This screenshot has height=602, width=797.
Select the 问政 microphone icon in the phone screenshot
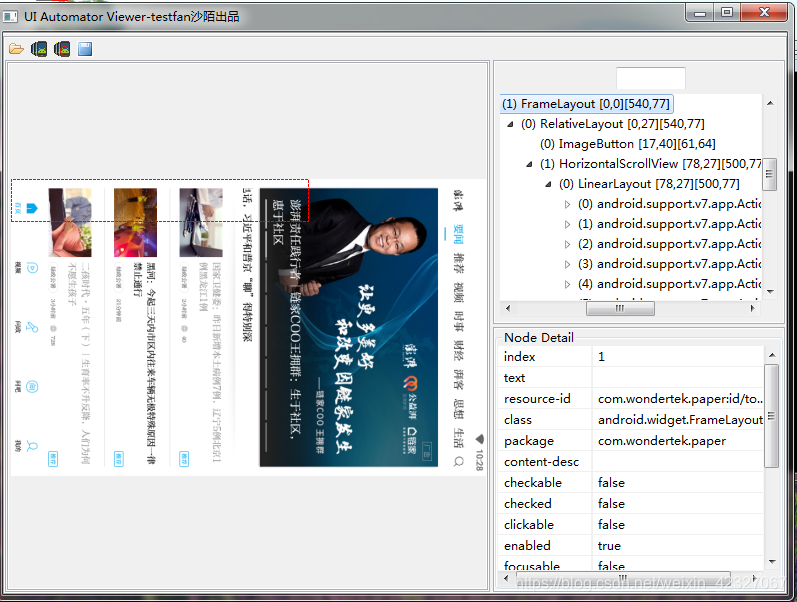[32, 327]
